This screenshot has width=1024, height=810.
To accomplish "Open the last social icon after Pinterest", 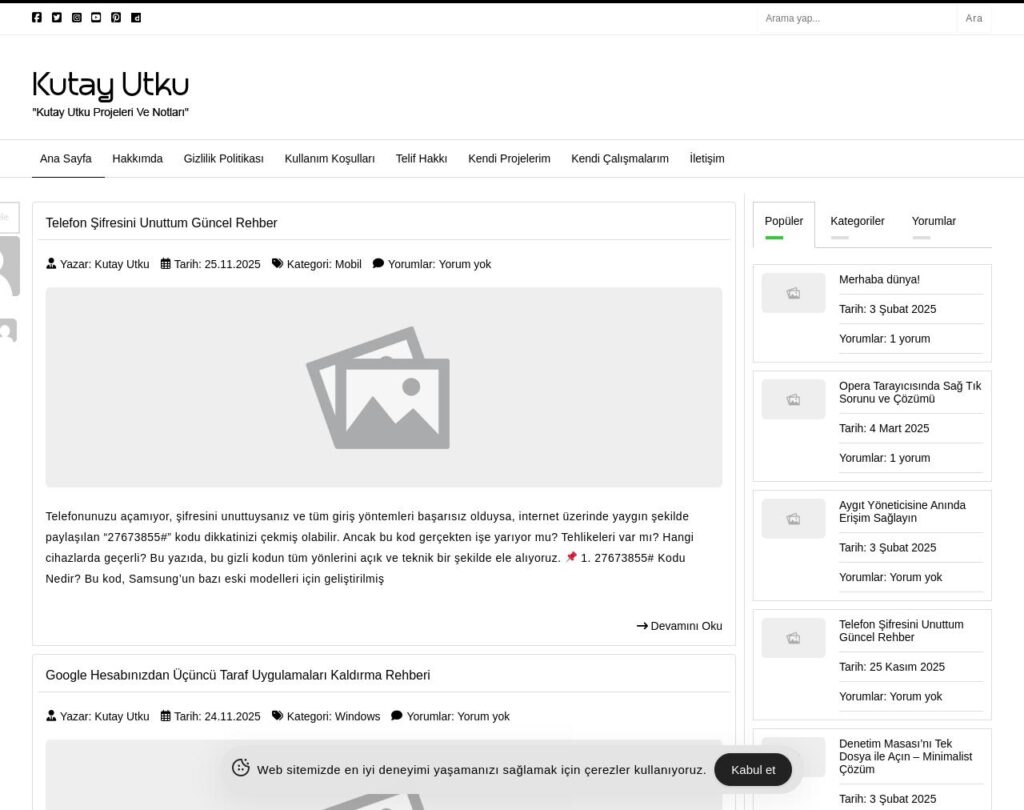I will click(x=136, y=18).
